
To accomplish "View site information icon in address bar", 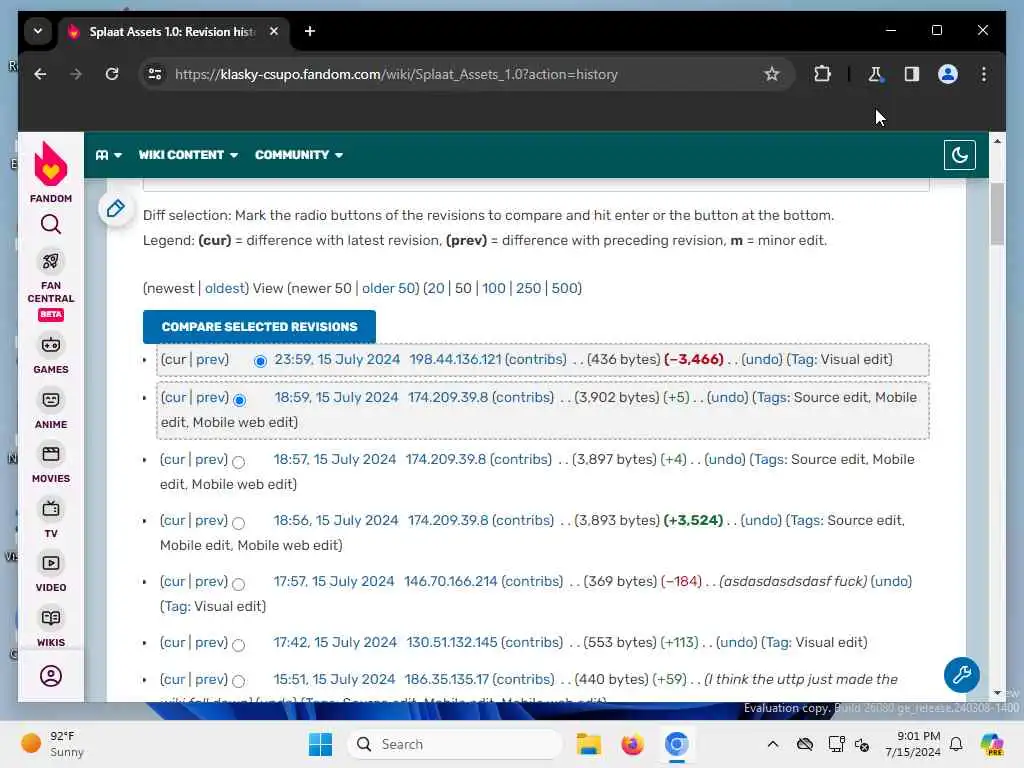I will pos(155,74).
